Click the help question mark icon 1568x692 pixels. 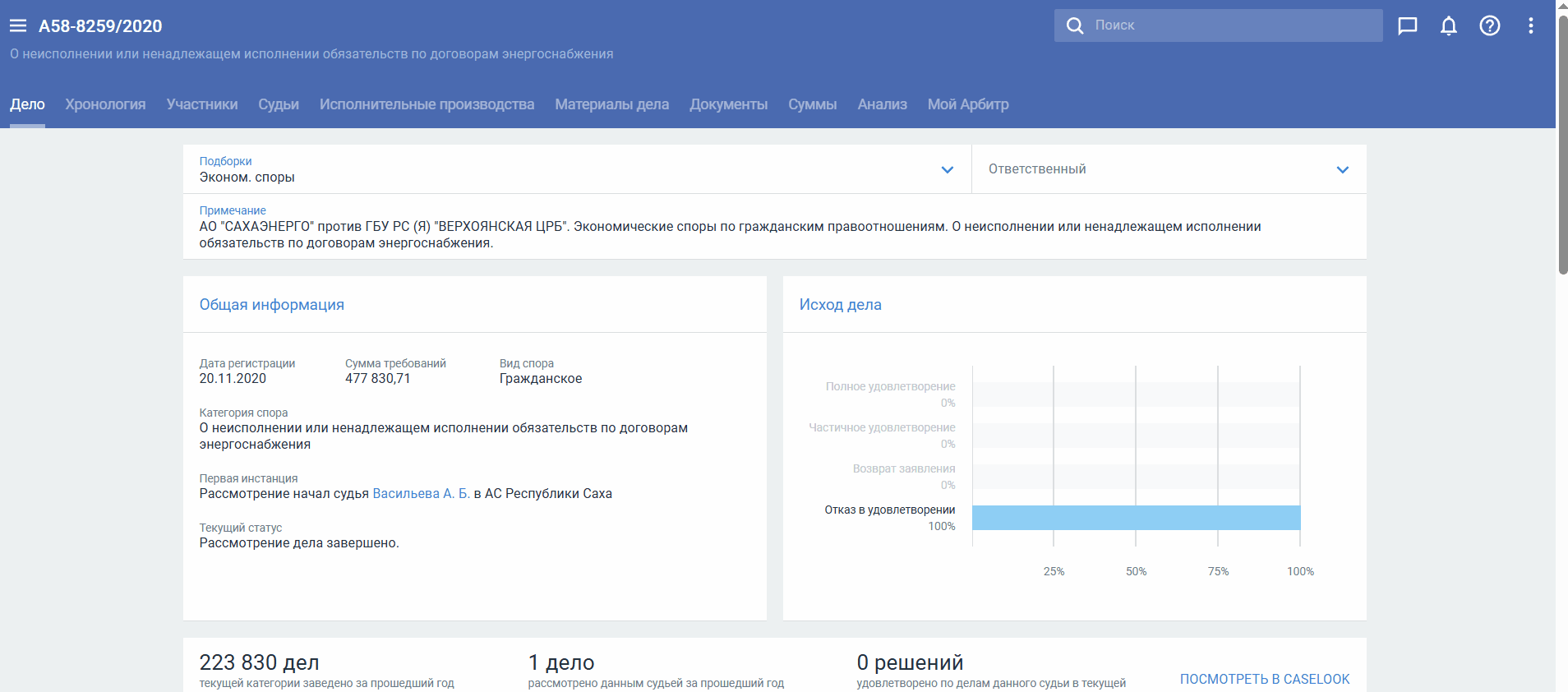1489,25
